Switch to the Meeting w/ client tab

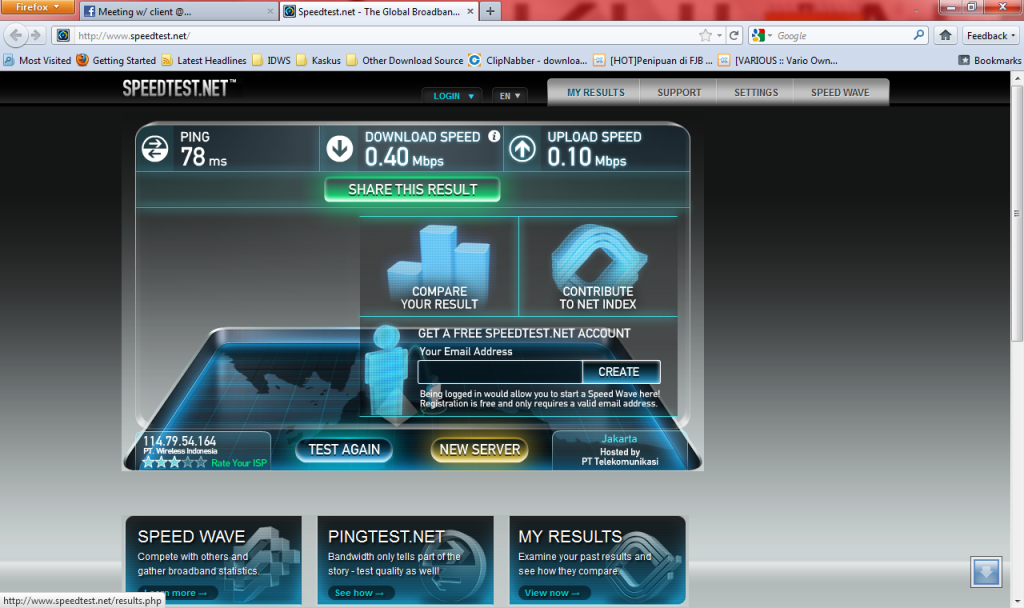(178, 11)
